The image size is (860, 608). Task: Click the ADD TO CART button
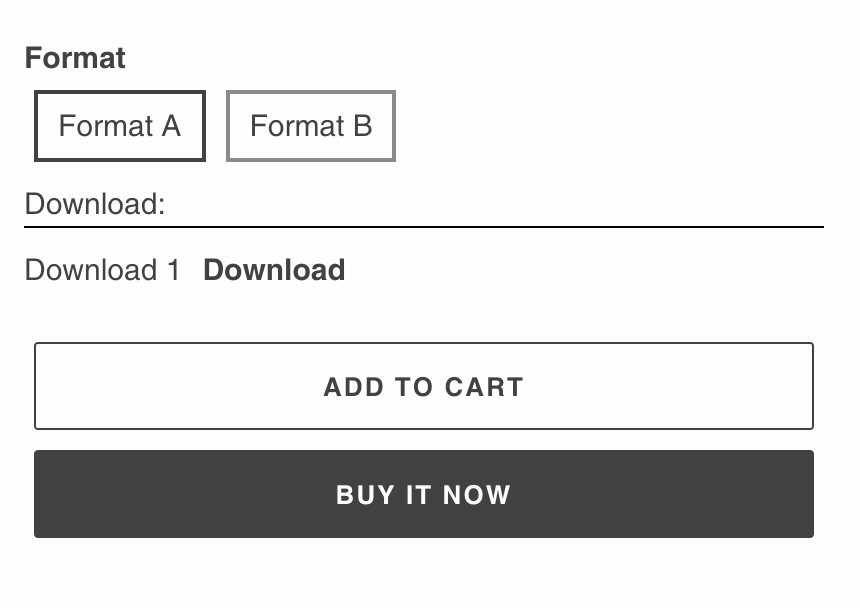[424, 387]
